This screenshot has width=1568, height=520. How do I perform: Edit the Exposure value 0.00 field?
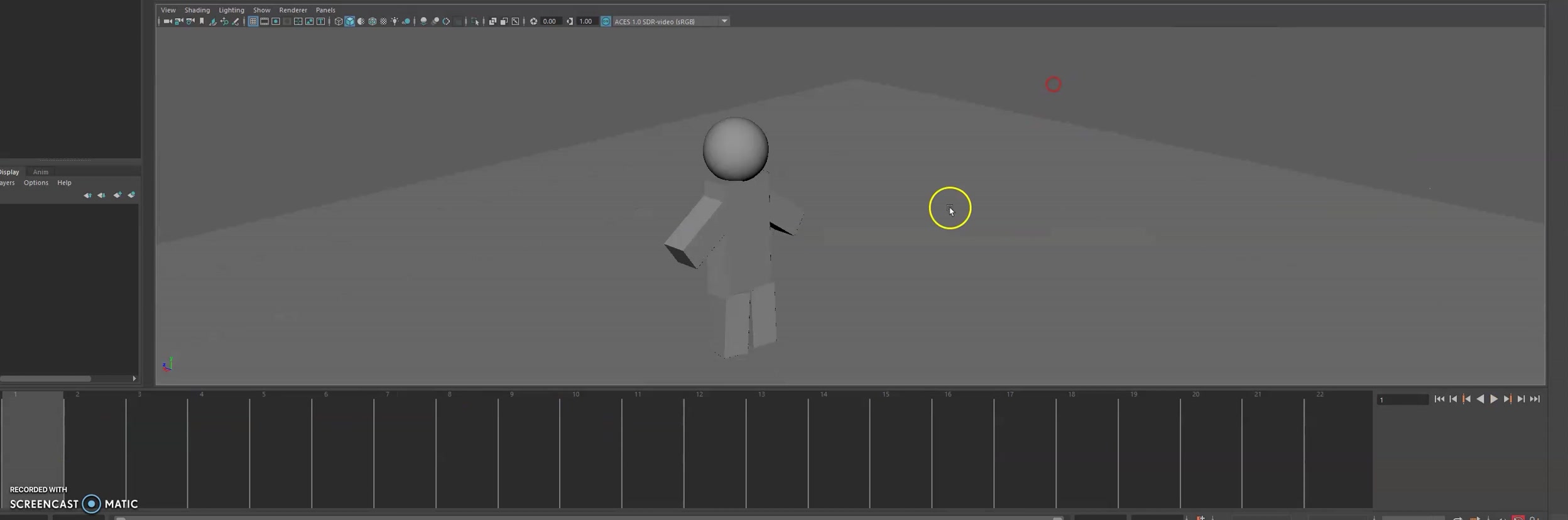pyautogui.click(x=550, y=21)
